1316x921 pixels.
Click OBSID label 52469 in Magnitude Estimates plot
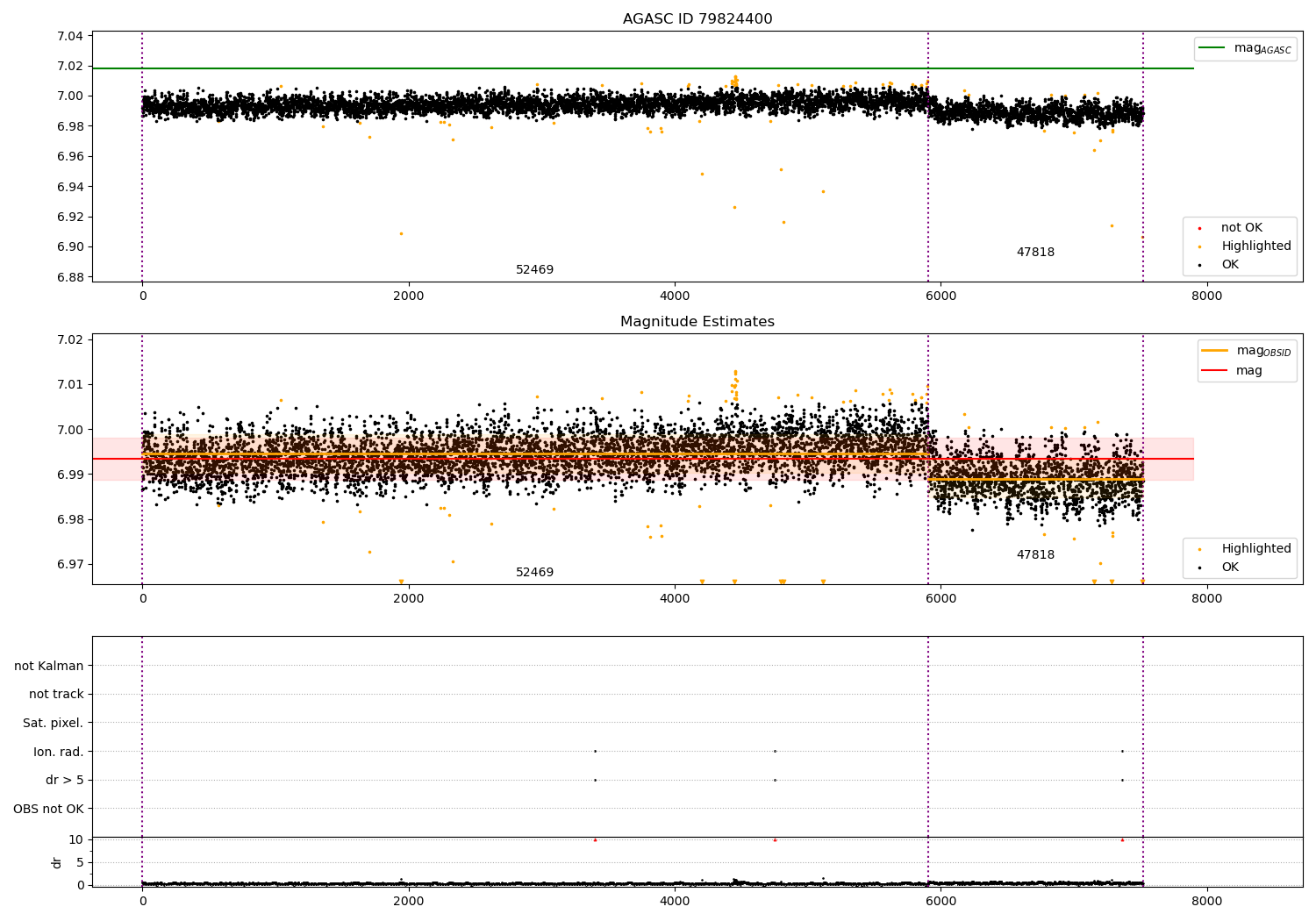(534, 573)
